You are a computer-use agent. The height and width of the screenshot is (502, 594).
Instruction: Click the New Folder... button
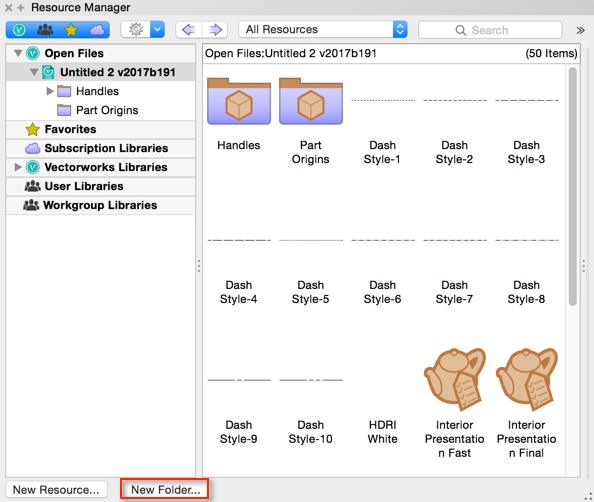165,489
